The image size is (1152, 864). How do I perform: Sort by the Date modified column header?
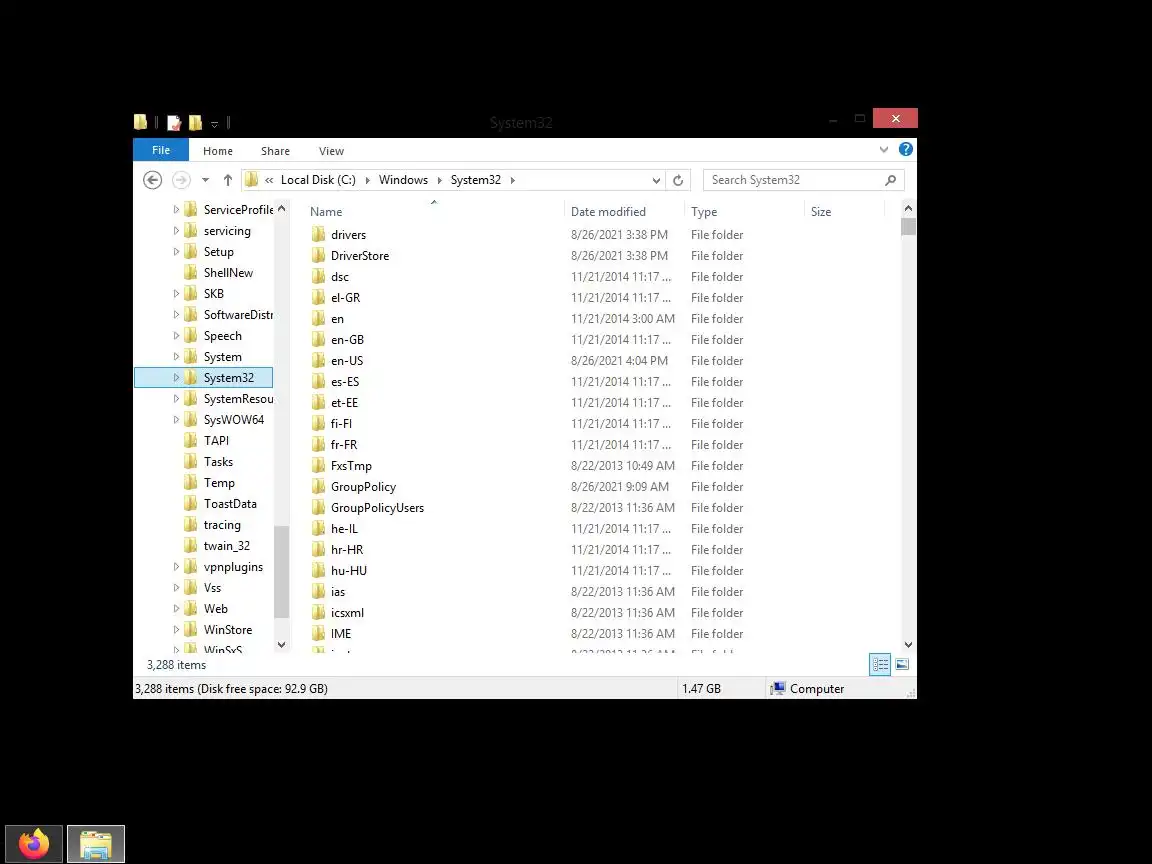click(608, 212)
